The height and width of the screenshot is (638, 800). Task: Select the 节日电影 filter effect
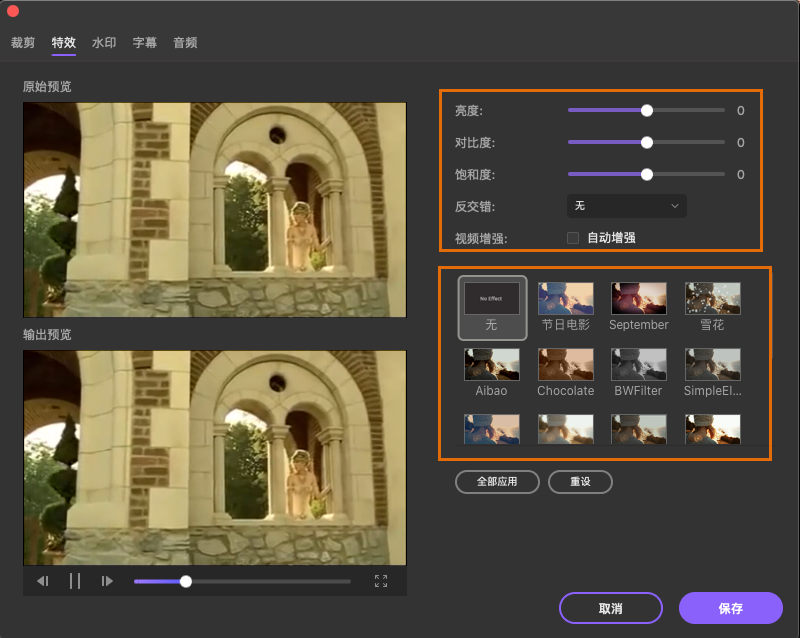coord(565,298)
